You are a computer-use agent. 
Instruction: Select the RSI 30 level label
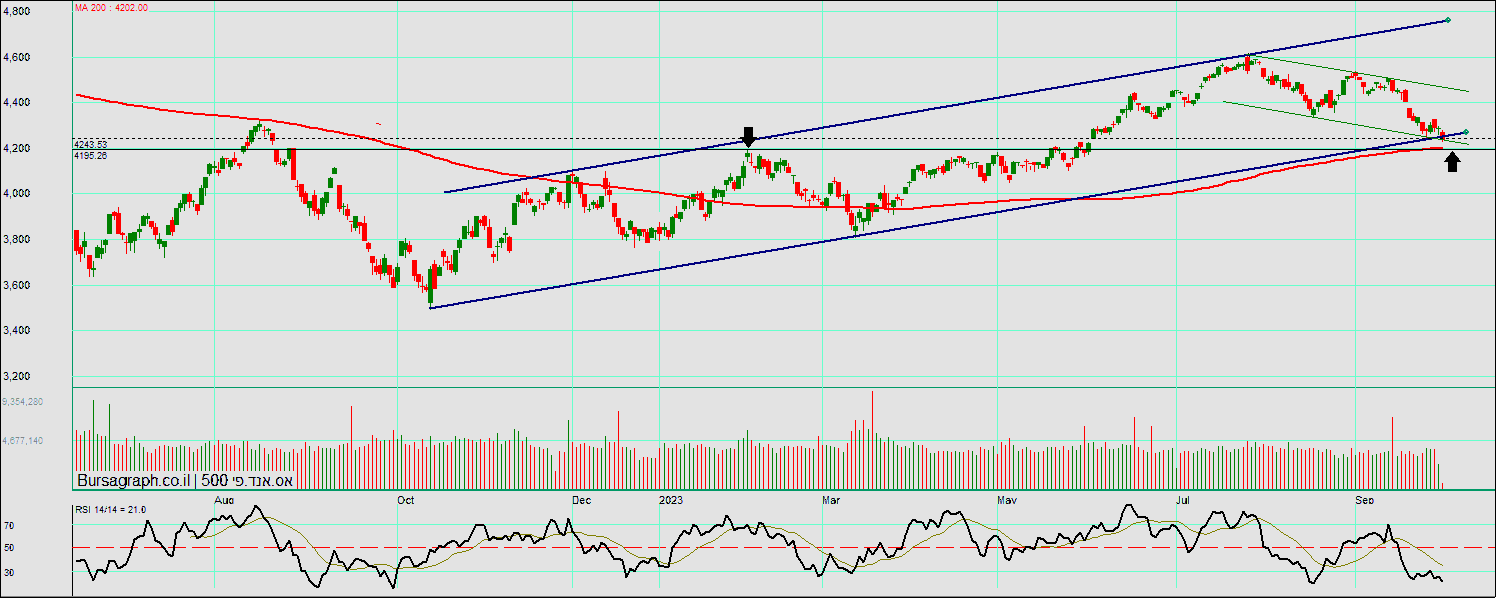[x=9, y=573]
